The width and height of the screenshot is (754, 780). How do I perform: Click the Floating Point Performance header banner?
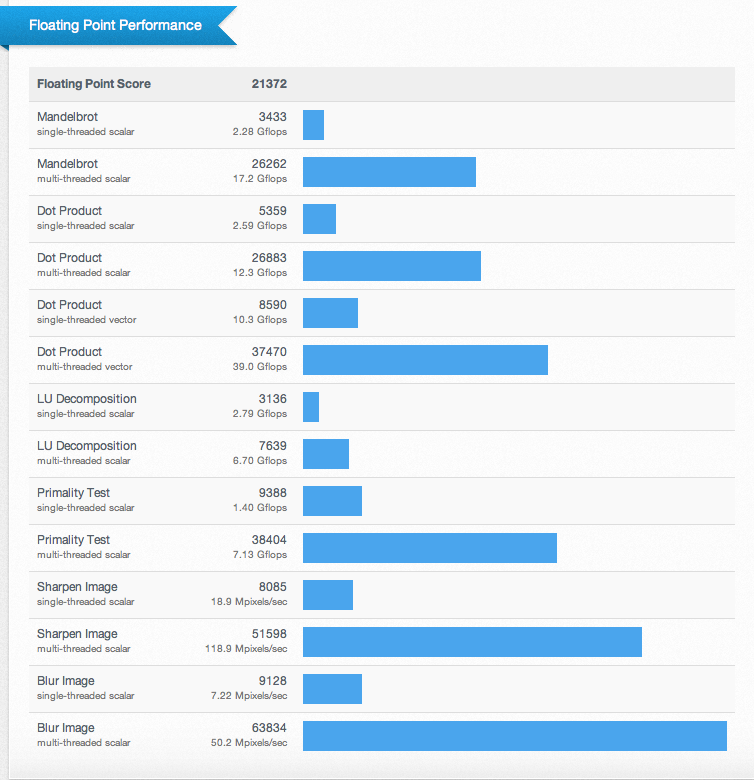click(x=115, y=25)
